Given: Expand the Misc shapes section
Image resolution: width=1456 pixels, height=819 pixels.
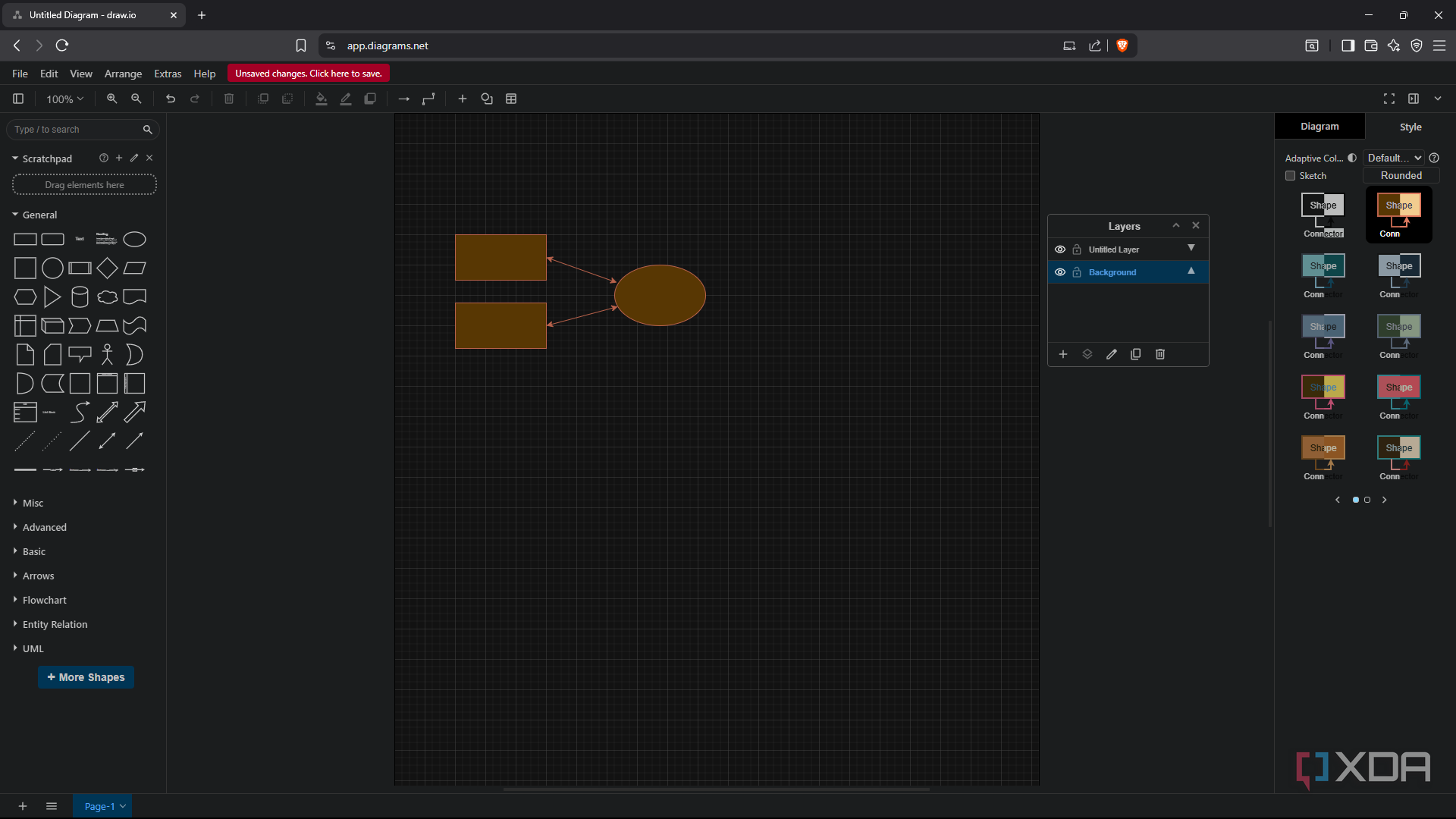Looking at the screenshot, I should click(x=33, y=503).
